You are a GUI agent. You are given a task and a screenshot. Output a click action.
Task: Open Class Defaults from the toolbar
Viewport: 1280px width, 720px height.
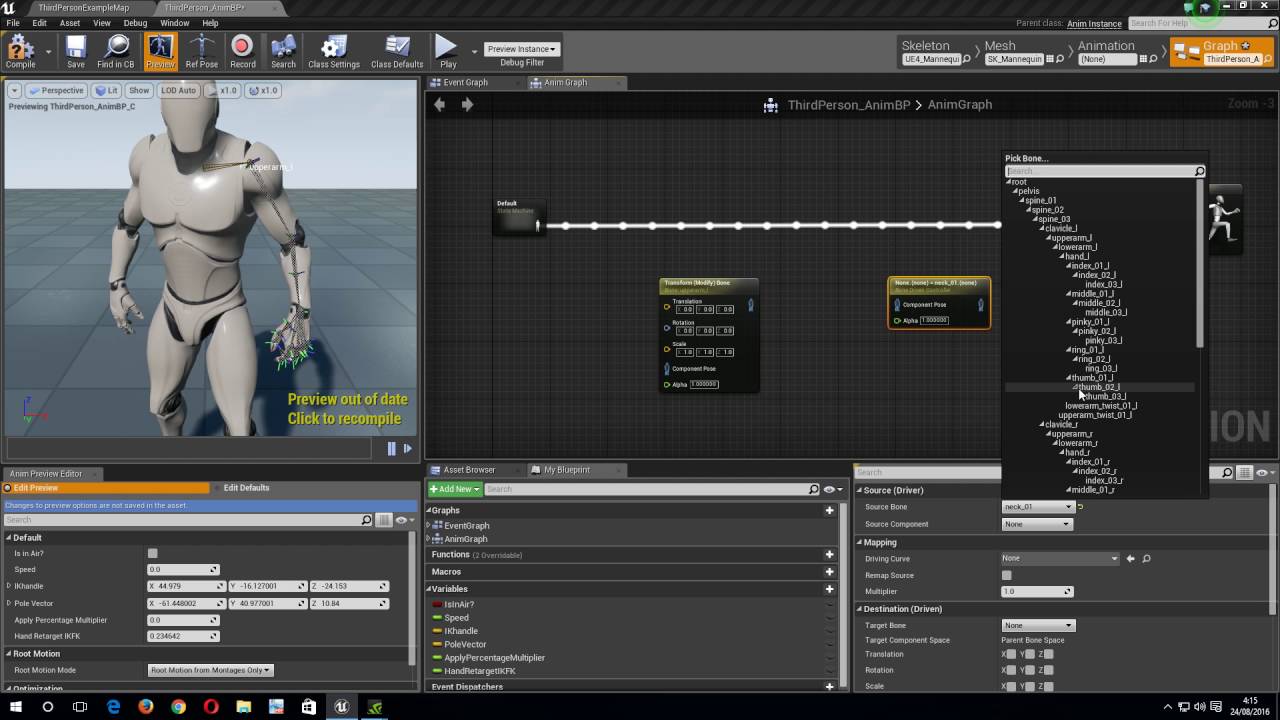[x=397, y=51]
